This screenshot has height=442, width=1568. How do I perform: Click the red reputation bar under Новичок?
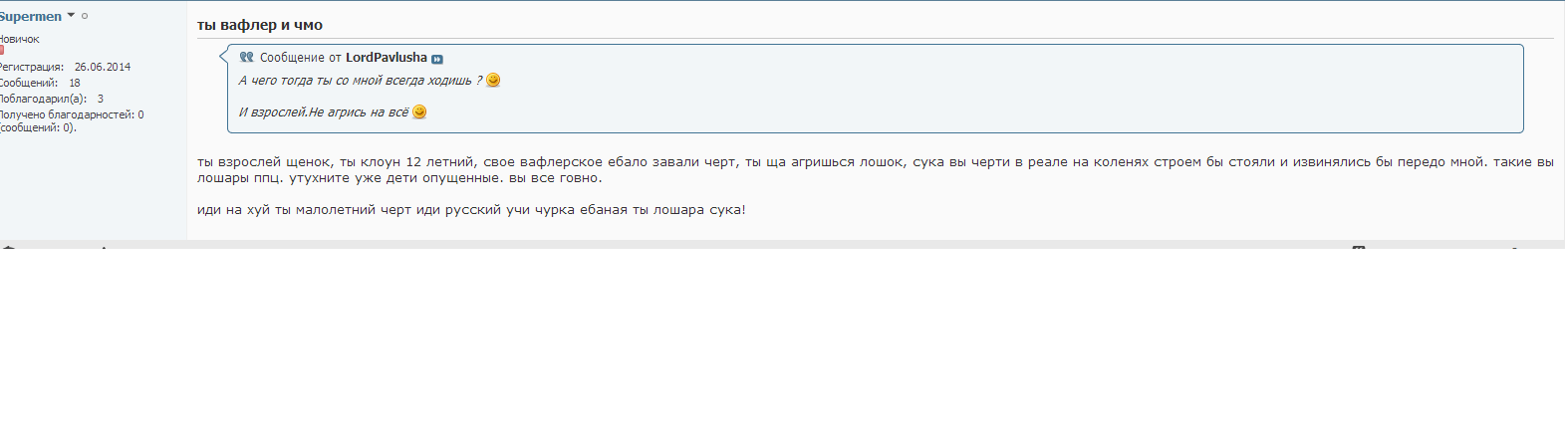(2, 50)
